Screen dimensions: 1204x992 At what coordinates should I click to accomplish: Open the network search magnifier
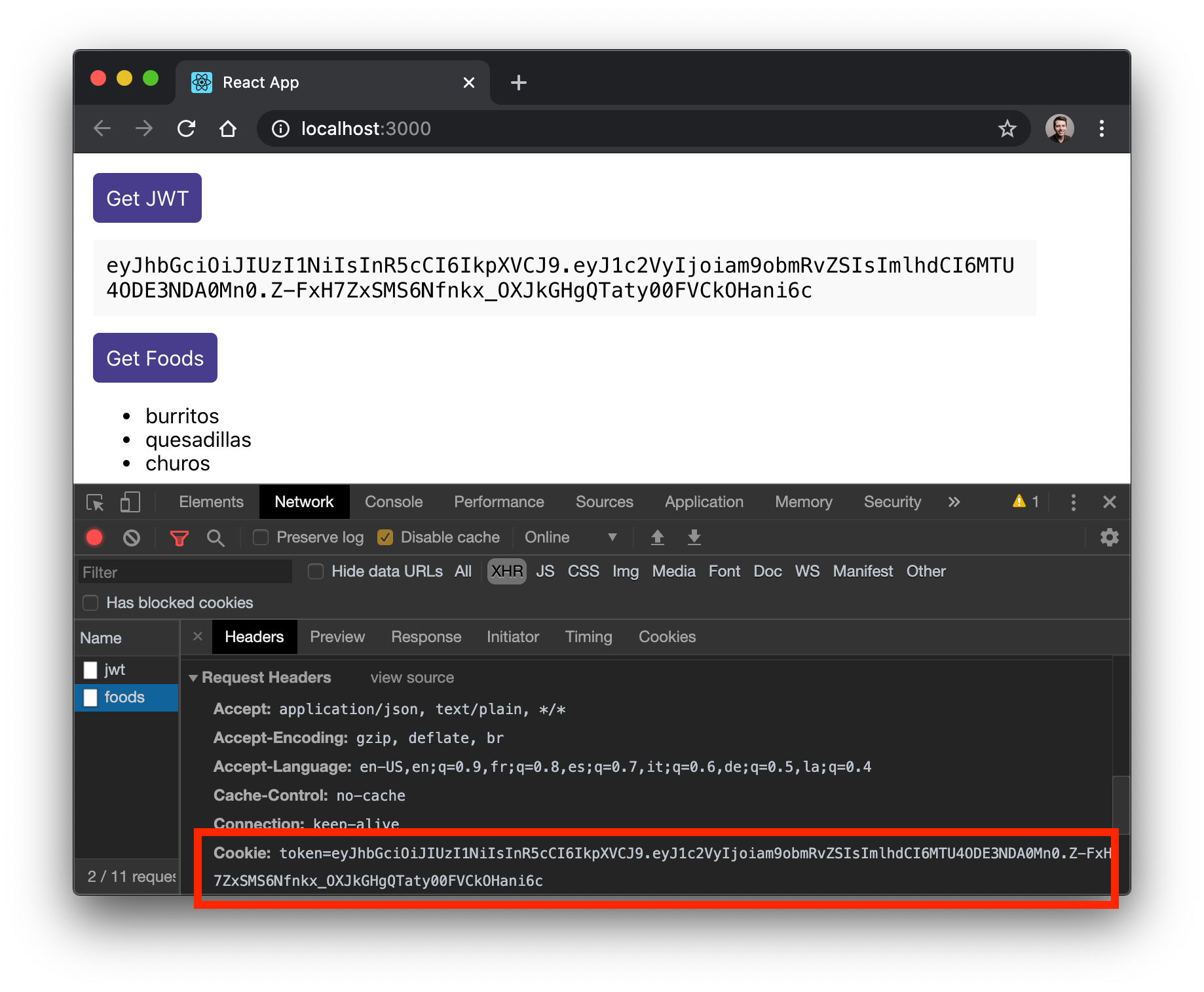(x=216, y=538)
